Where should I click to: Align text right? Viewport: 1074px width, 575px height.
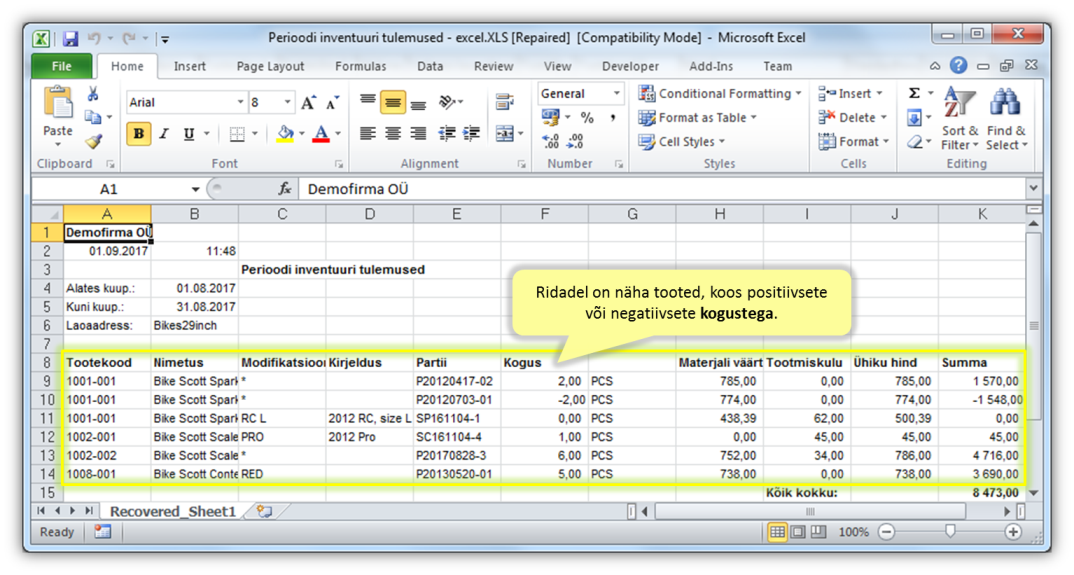point(419,134)
